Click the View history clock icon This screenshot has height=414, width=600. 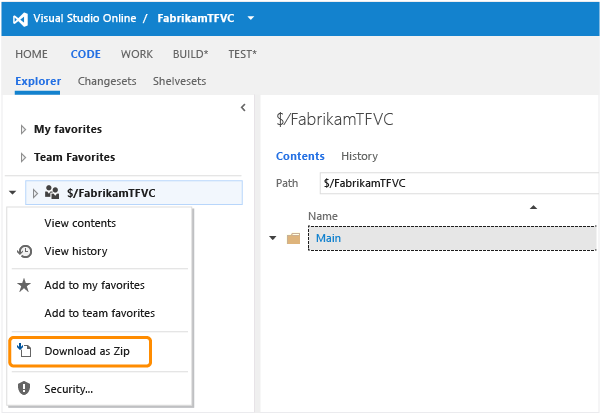[24, 251]
